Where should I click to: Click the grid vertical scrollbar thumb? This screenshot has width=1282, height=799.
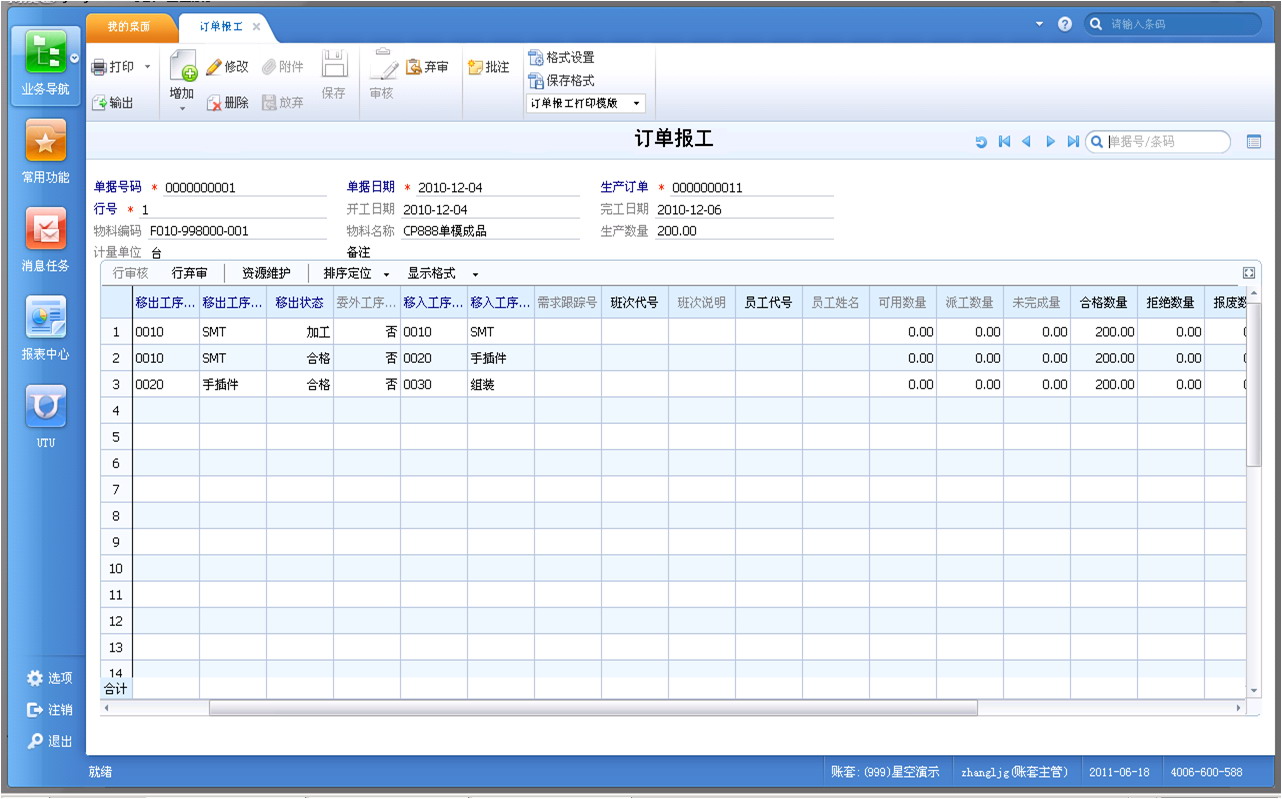point(1254,384)
